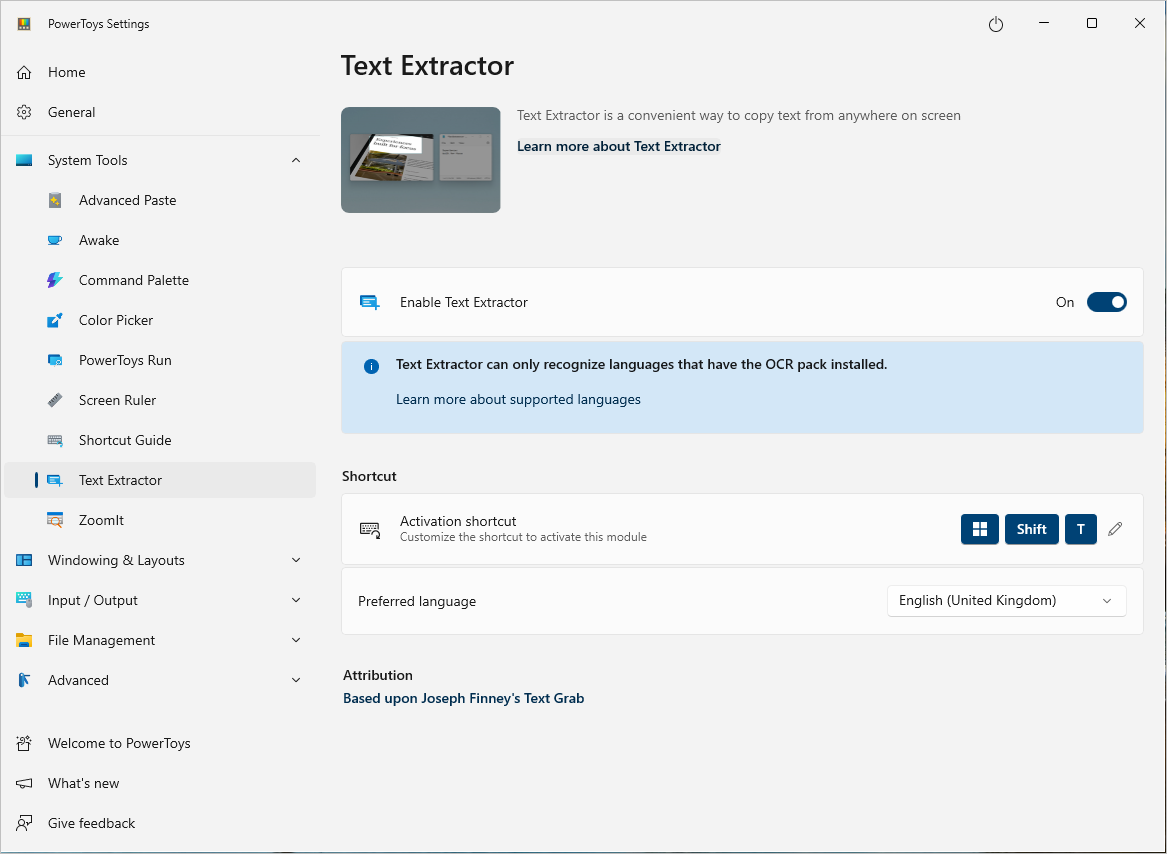Select Screen Ruler in sidebar
The height and width of the screenshot is (854, 1167).
click(x=160, y=401)
